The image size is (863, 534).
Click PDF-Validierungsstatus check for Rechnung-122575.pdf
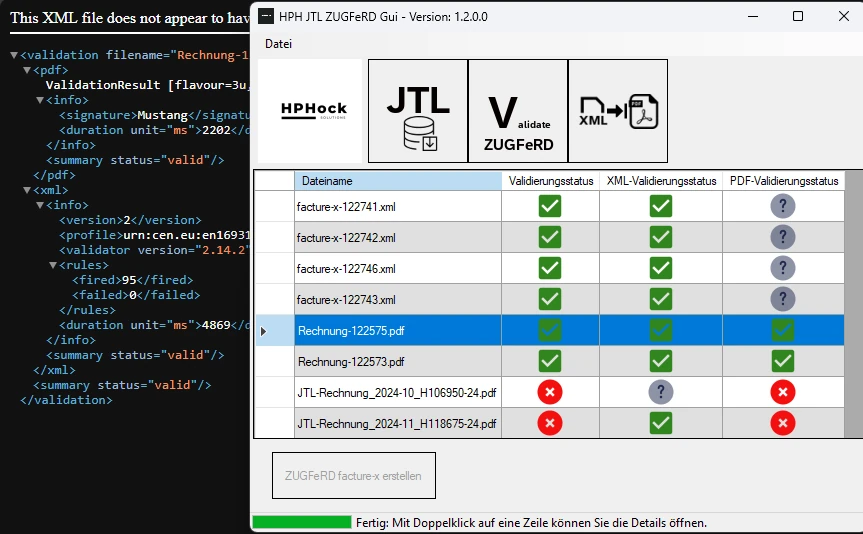click(x=783, y=330)
